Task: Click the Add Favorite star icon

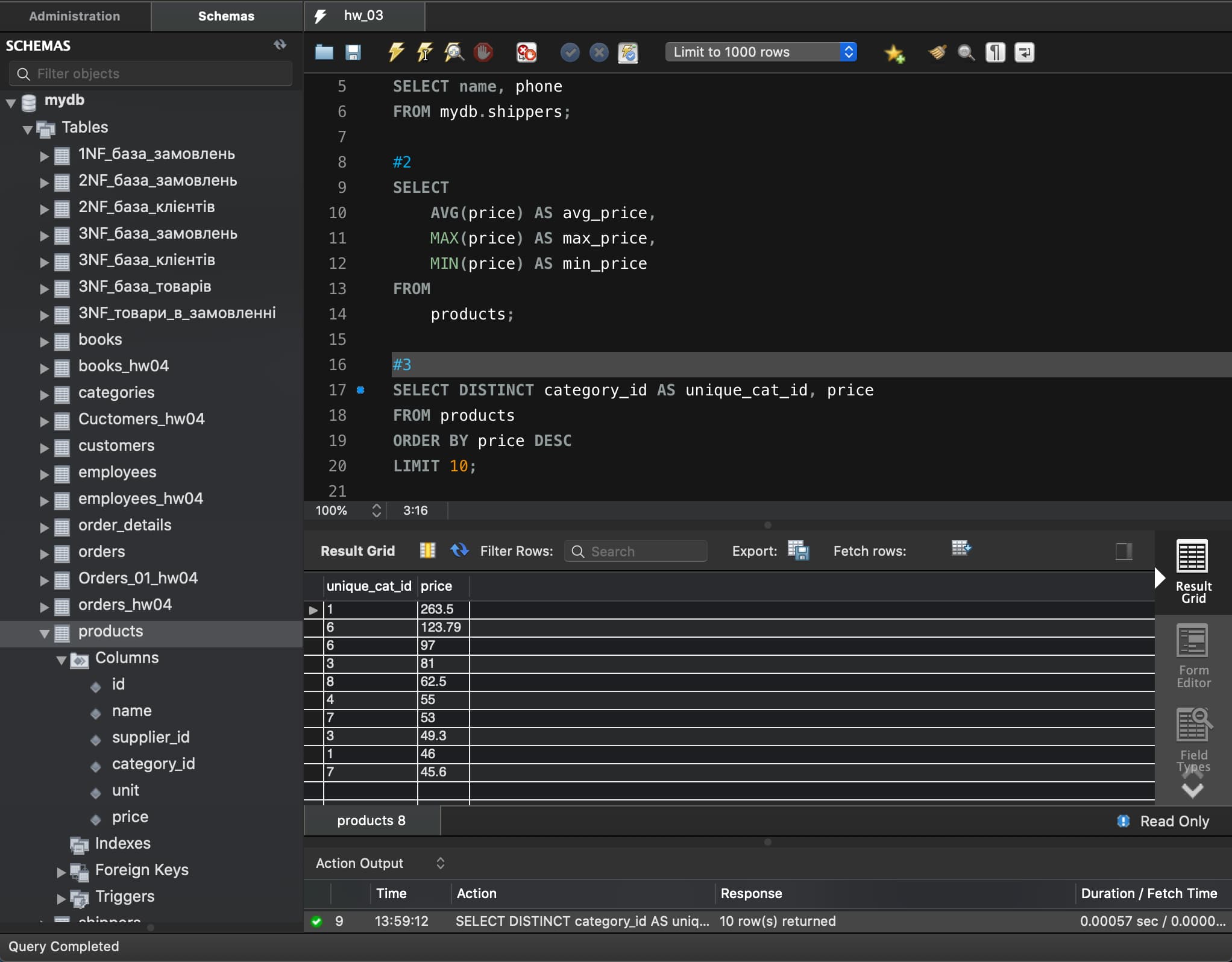Action: click(893, 52)
